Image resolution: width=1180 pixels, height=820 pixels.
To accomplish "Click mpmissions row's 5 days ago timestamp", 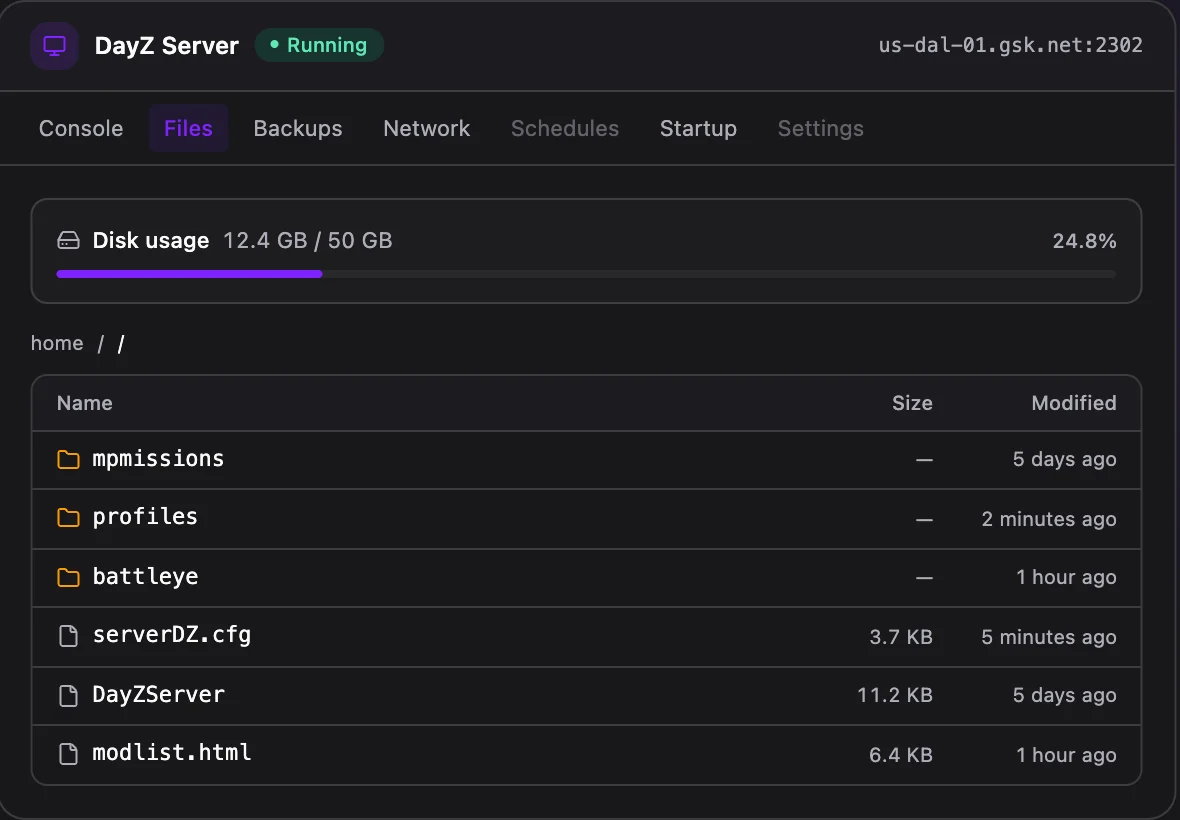I will click(x=1065, y=460).
